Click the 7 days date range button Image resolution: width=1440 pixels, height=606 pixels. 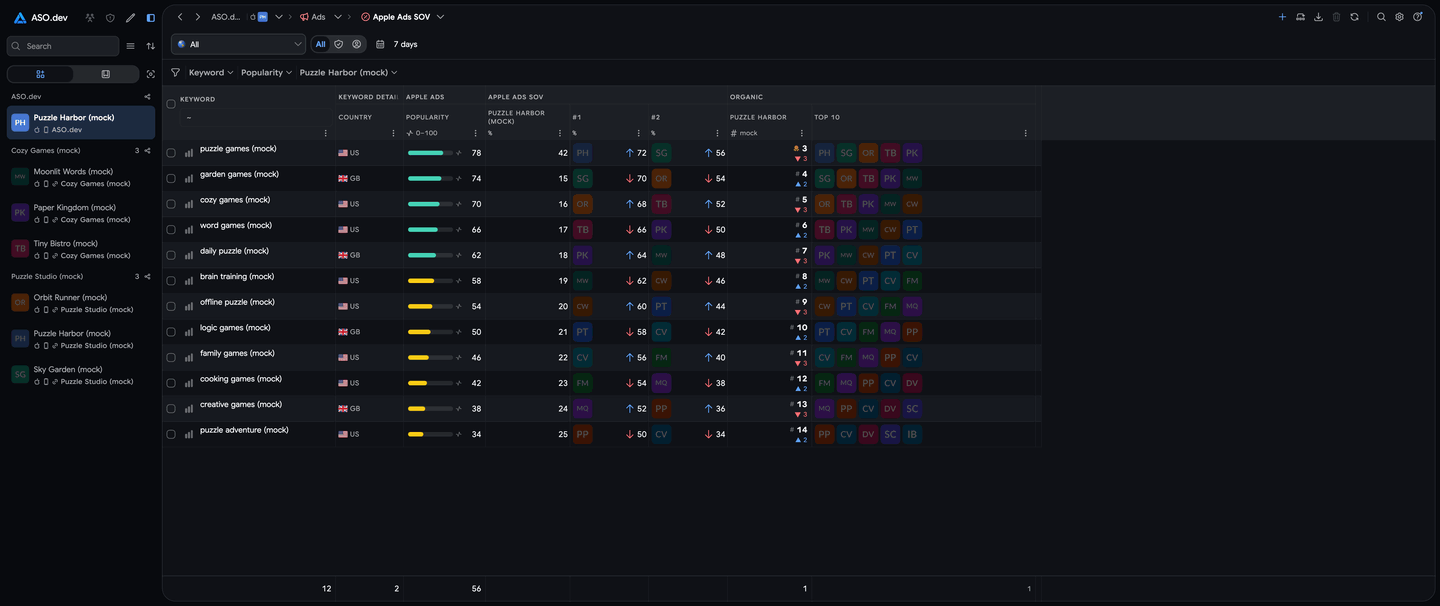pyautogui.click(x=397, y=44)
